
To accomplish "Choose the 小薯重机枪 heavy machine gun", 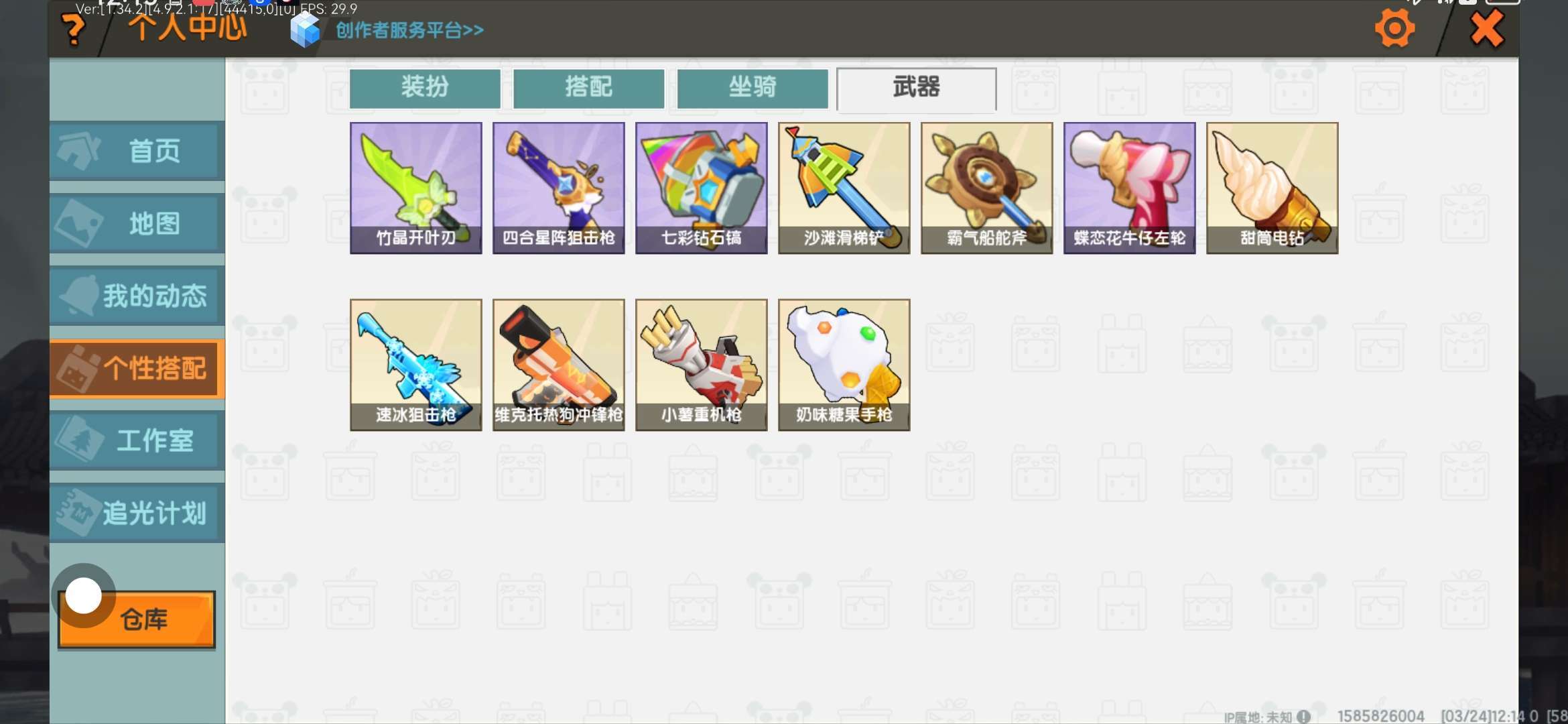I will pyautogui.click(x=701, y=365).
